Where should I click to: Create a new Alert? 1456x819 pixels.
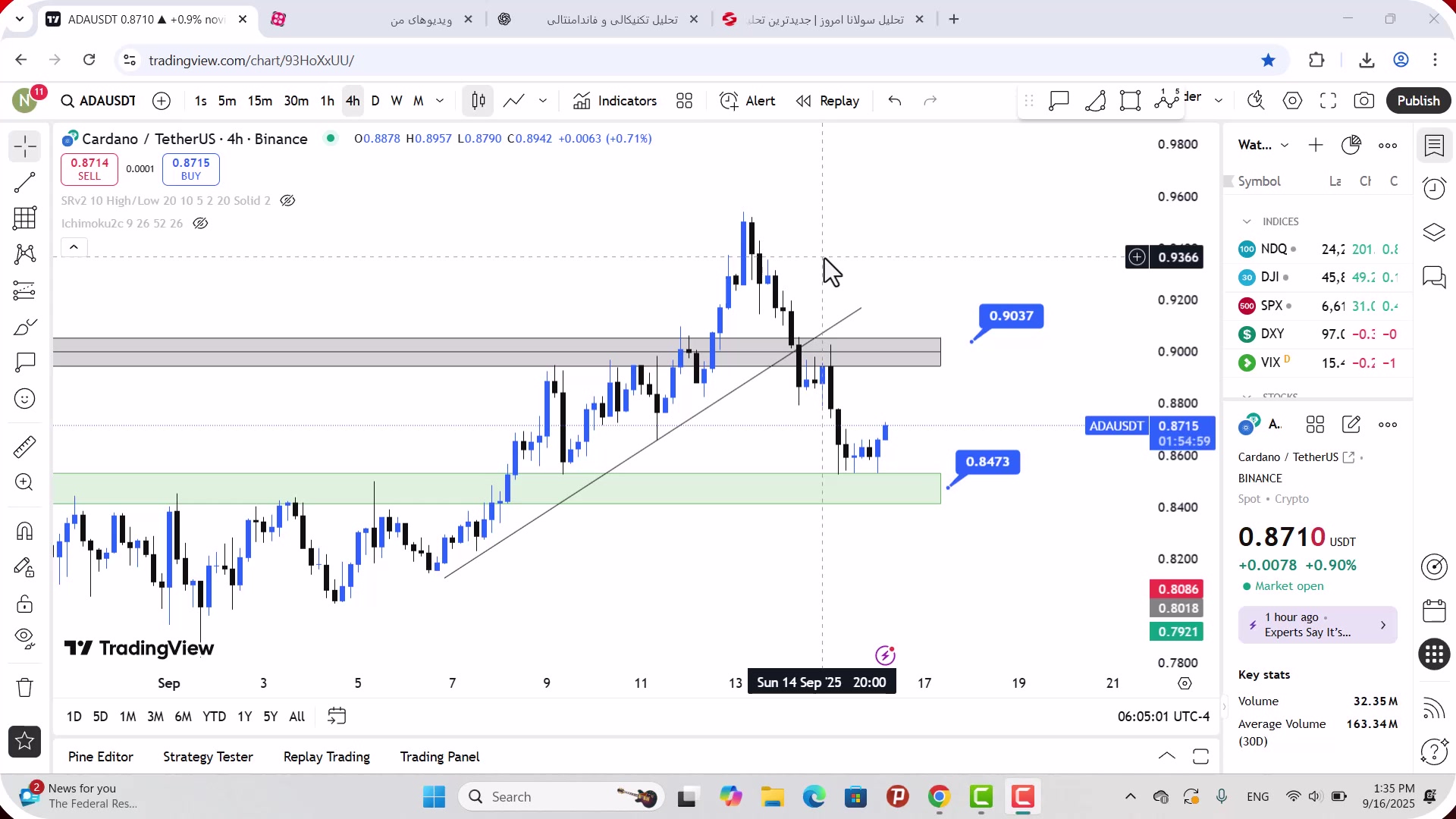748,101
